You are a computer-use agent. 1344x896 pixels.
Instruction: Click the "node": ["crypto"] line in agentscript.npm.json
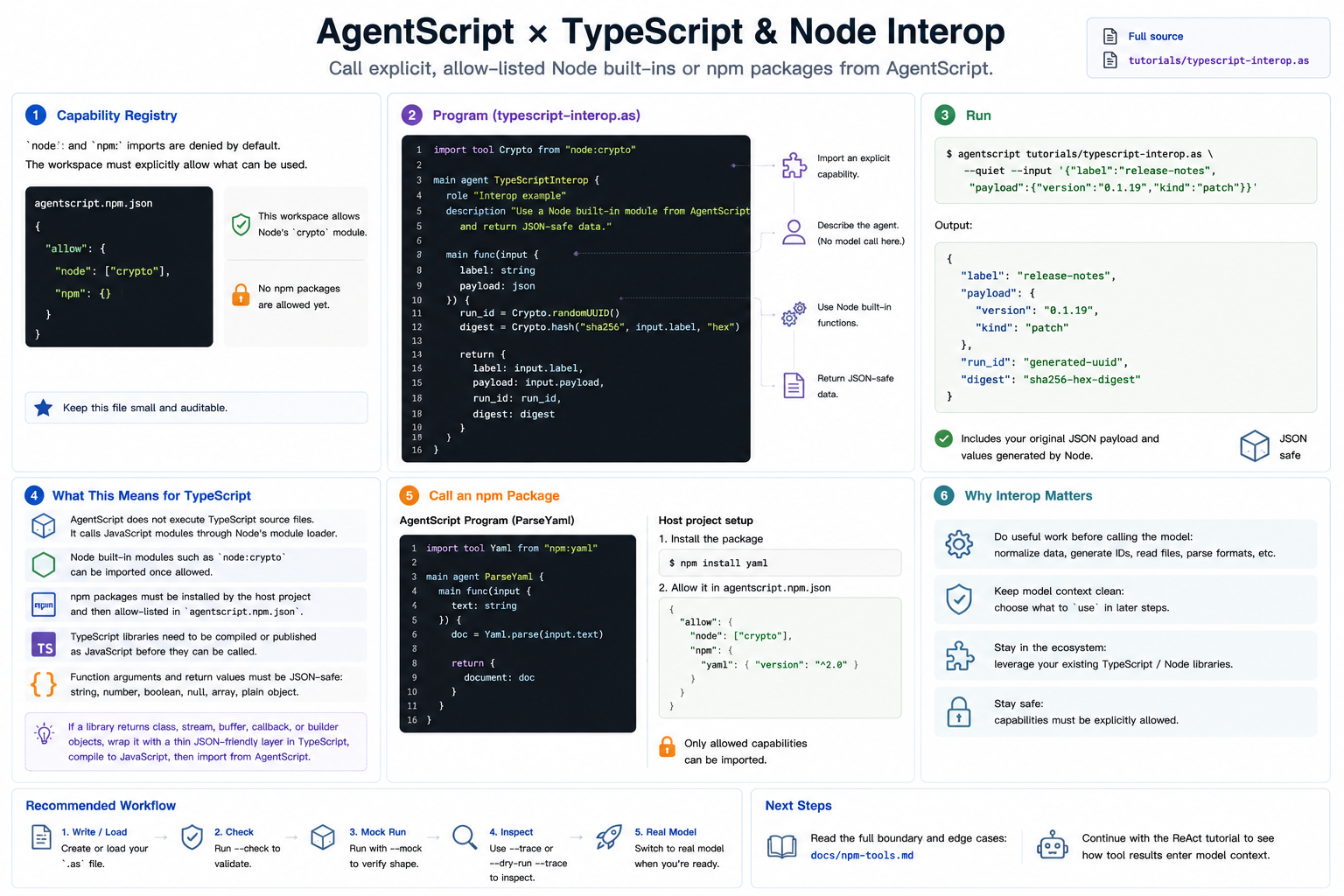point(112,271)
